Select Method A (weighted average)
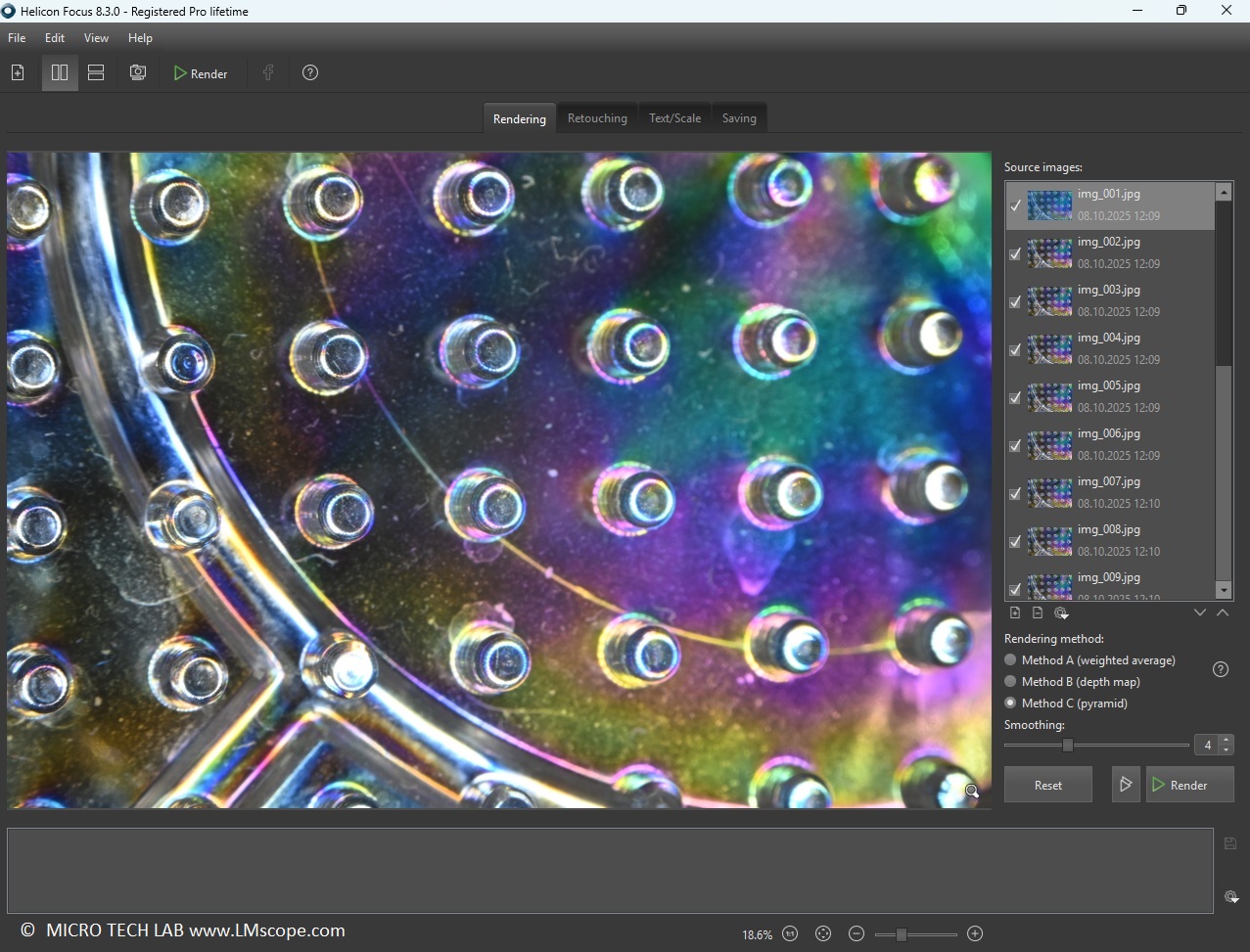Image resolution: width=1250 pixels, height=952 pixels. [1011, 660]
